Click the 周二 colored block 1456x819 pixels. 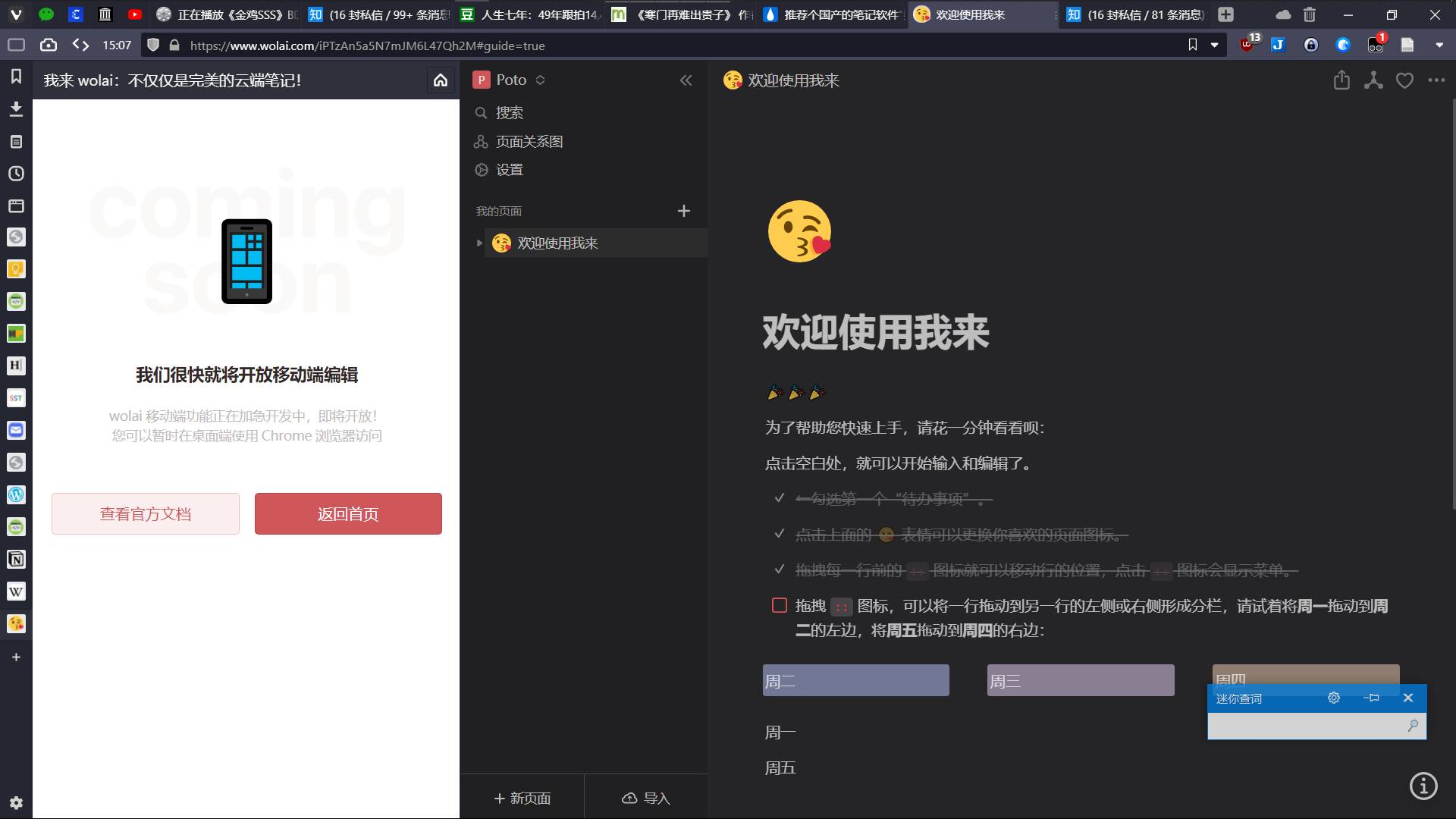[855, 680]
